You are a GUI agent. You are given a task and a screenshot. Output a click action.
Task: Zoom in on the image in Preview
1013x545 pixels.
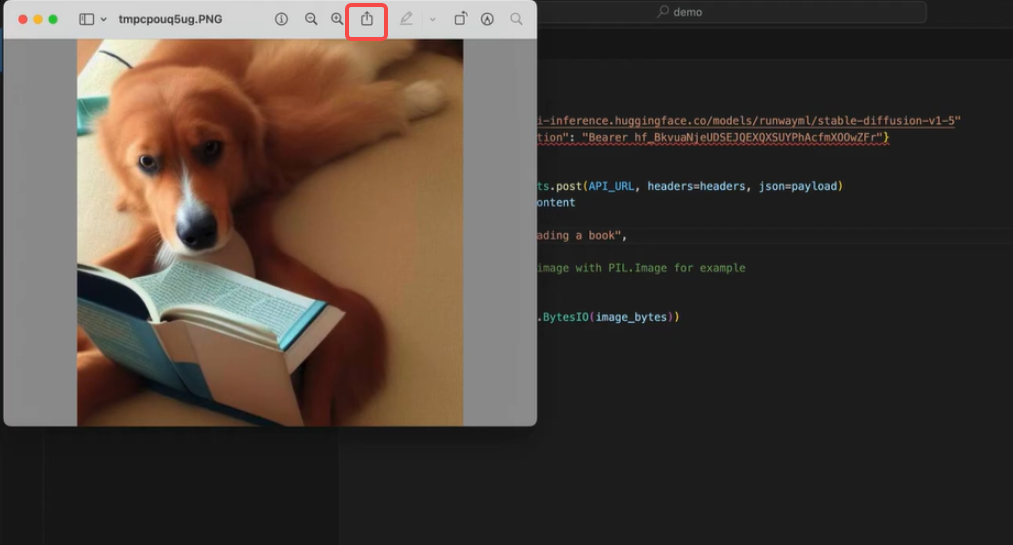point(337,19)
